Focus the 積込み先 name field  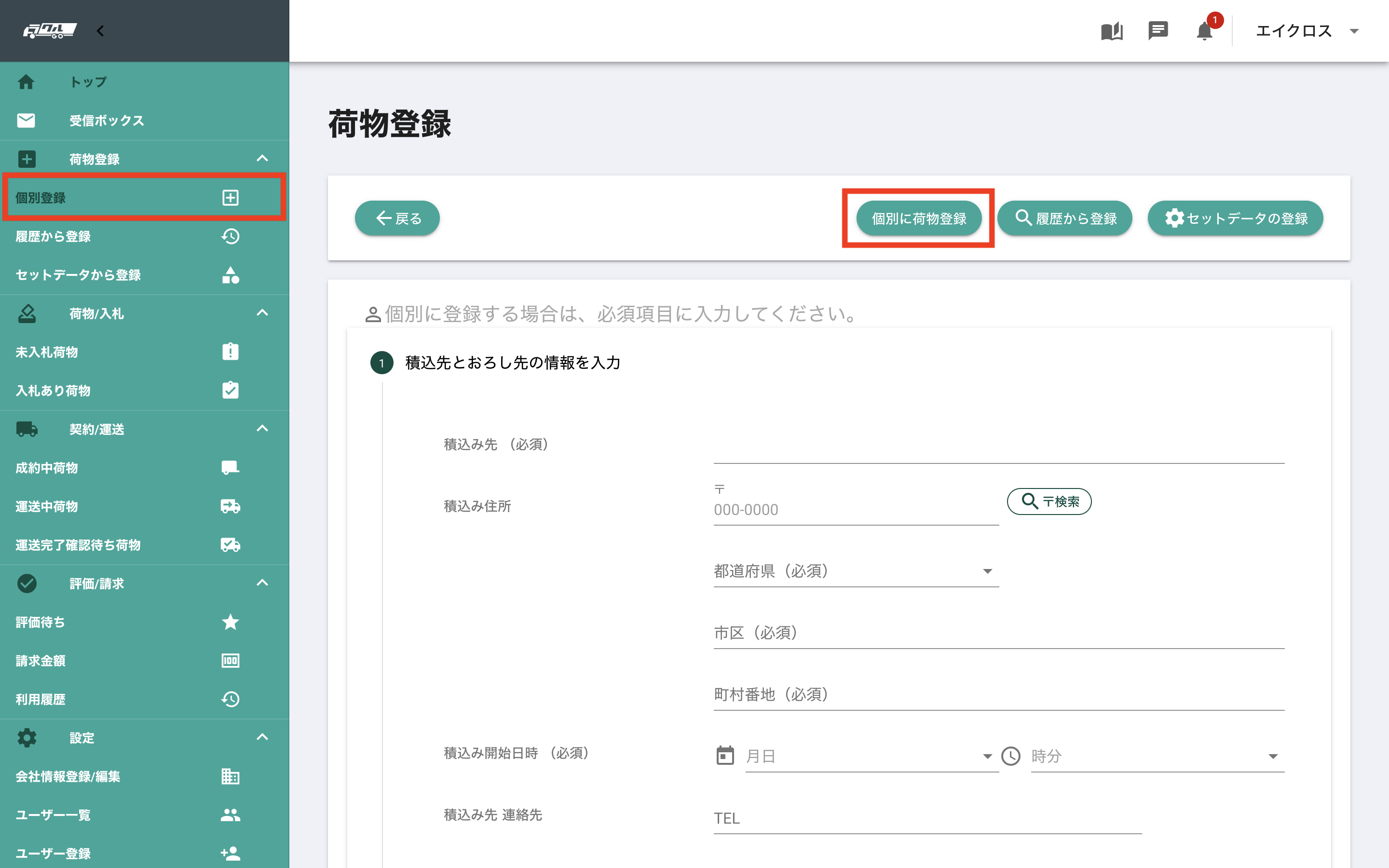click(999, 447)
